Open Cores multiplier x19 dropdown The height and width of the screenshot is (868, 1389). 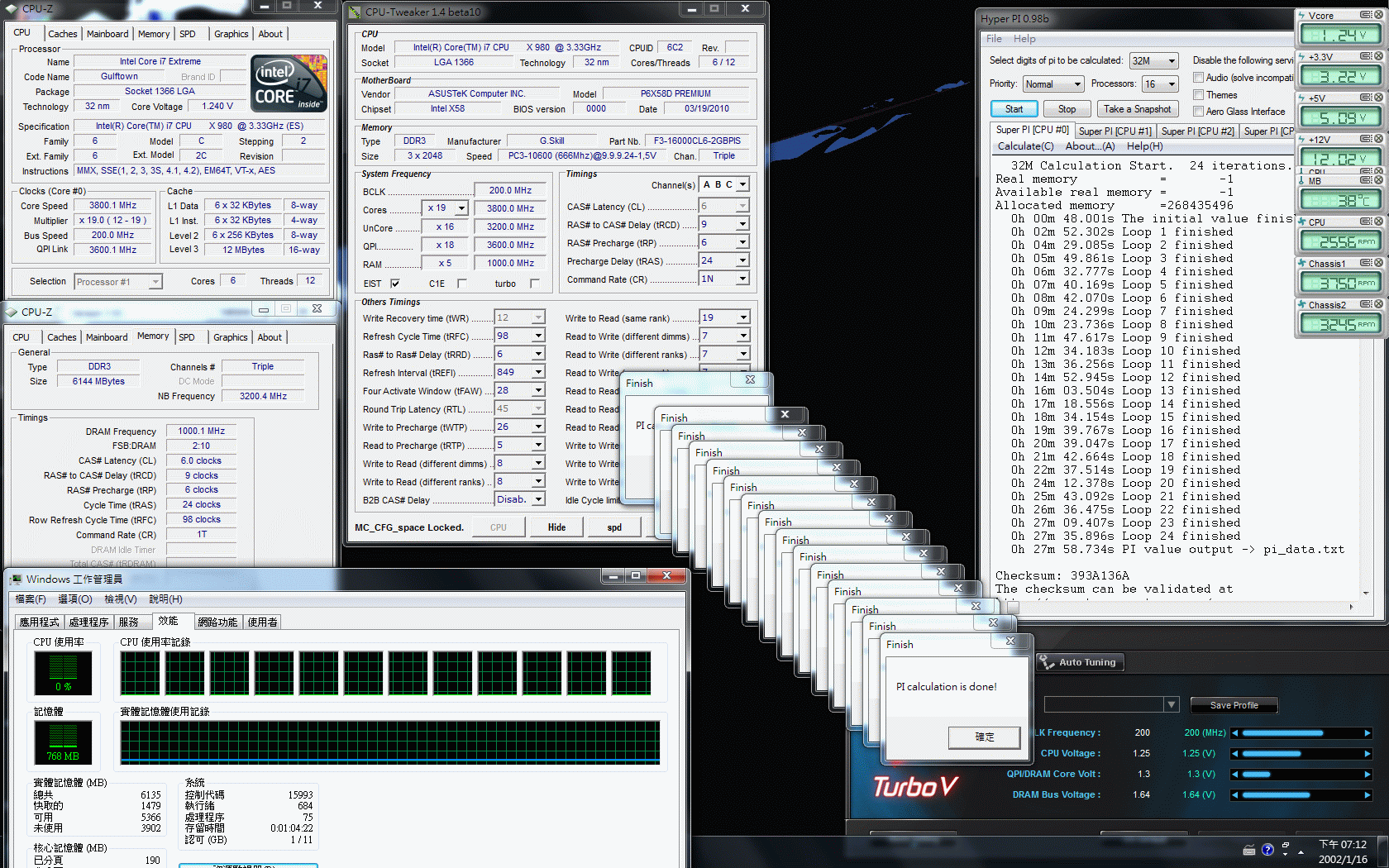tap(461, 208)
